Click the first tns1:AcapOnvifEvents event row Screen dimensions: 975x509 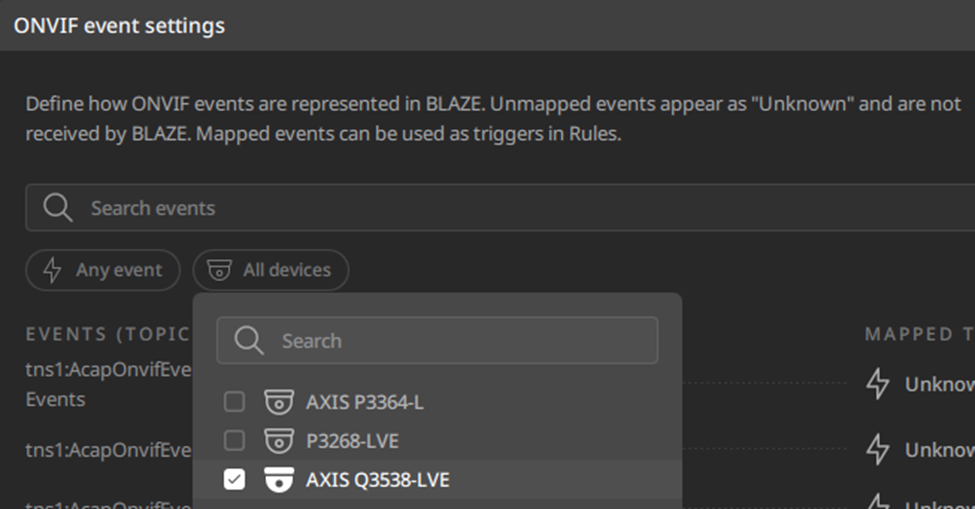click(108, 384)
